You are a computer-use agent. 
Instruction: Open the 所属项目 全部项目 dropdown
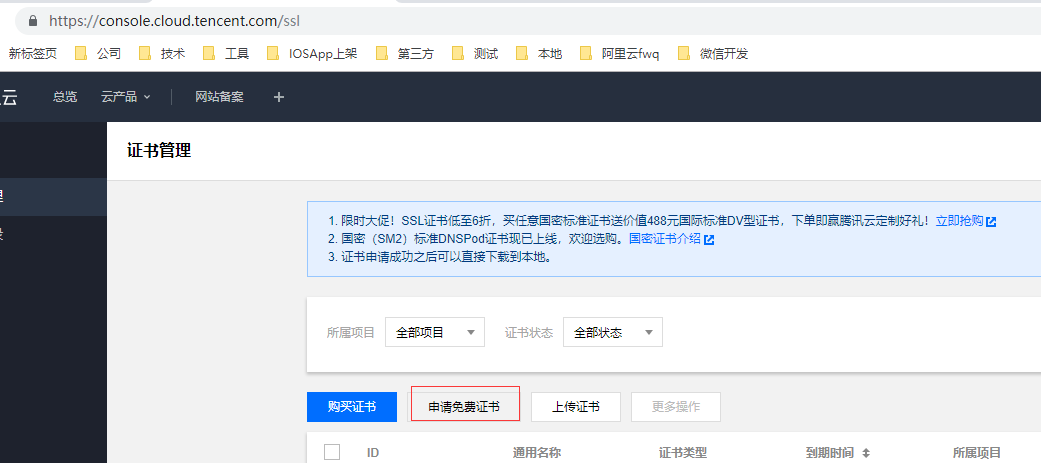(435, 332)
